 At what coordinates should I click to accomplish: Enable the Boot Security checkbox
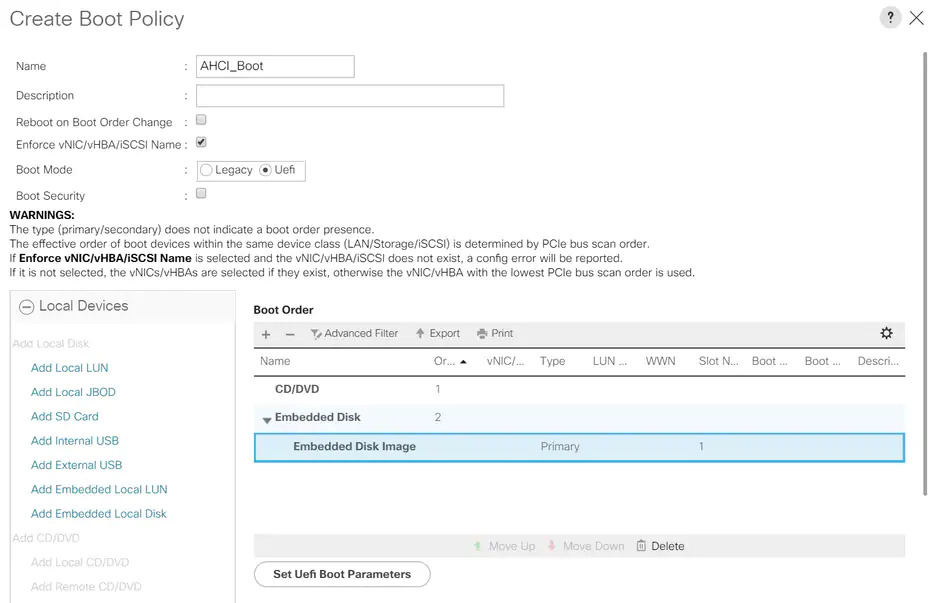201,193
